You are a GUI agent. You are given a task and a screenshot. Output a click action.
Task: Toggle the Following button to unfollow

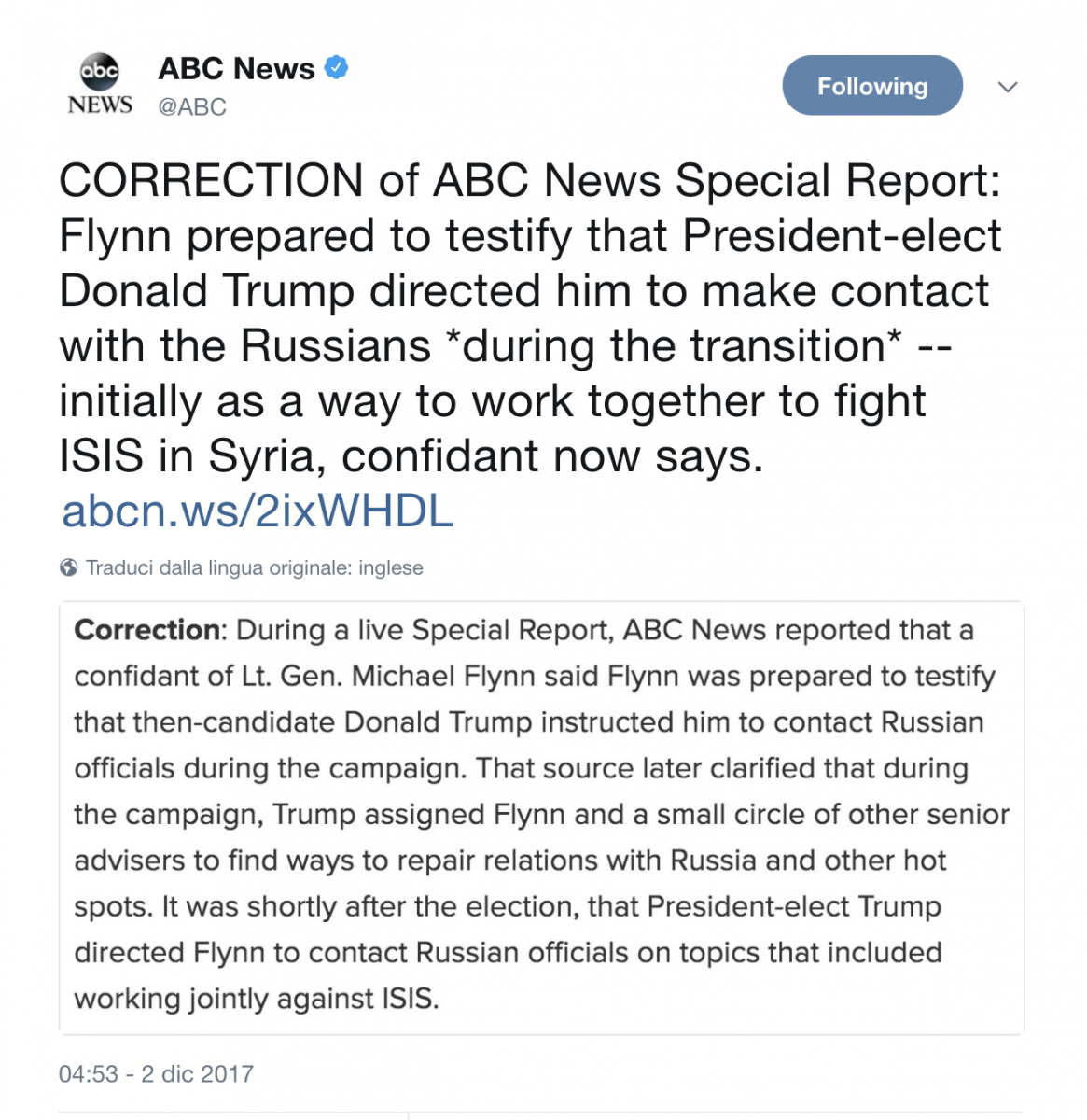(872, 86)
